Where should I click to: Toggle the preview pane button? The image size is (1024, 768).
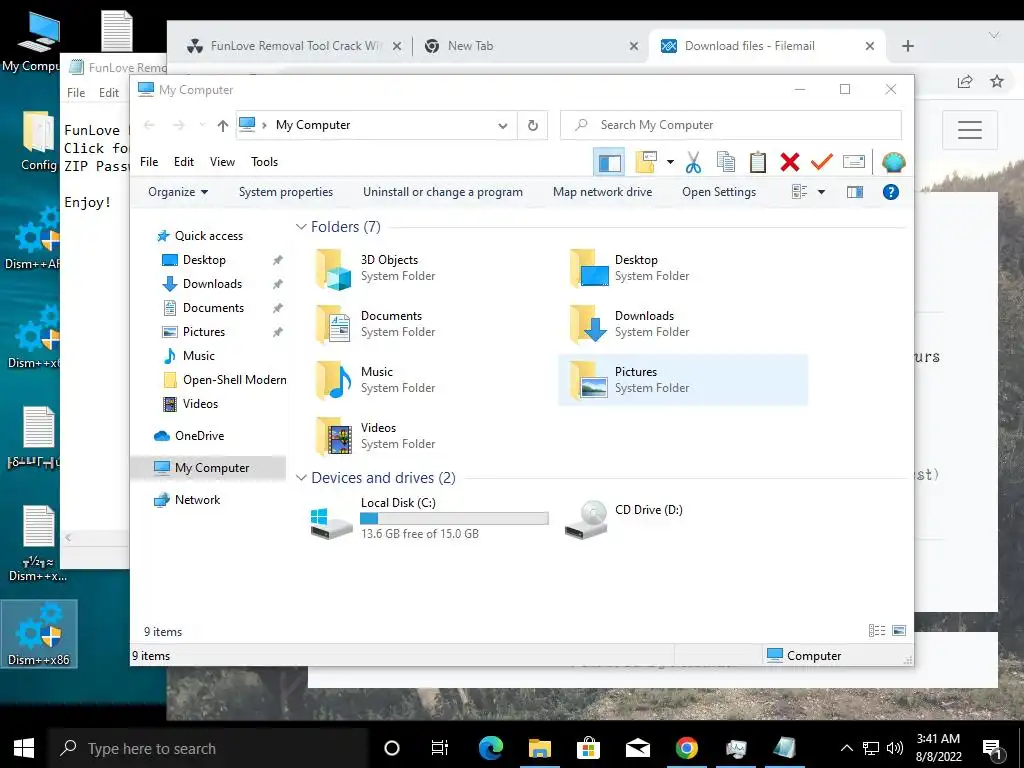pyautogui.click(x=855, y=192)
